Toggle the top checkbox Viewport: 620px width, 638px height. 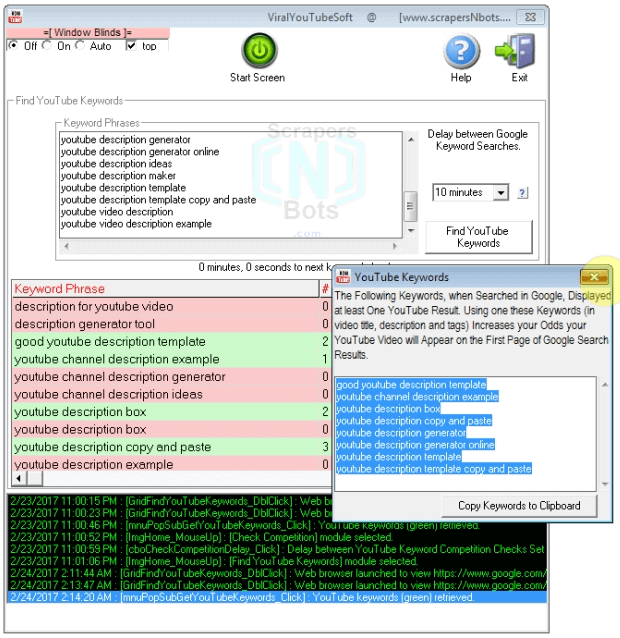[131, 46]
